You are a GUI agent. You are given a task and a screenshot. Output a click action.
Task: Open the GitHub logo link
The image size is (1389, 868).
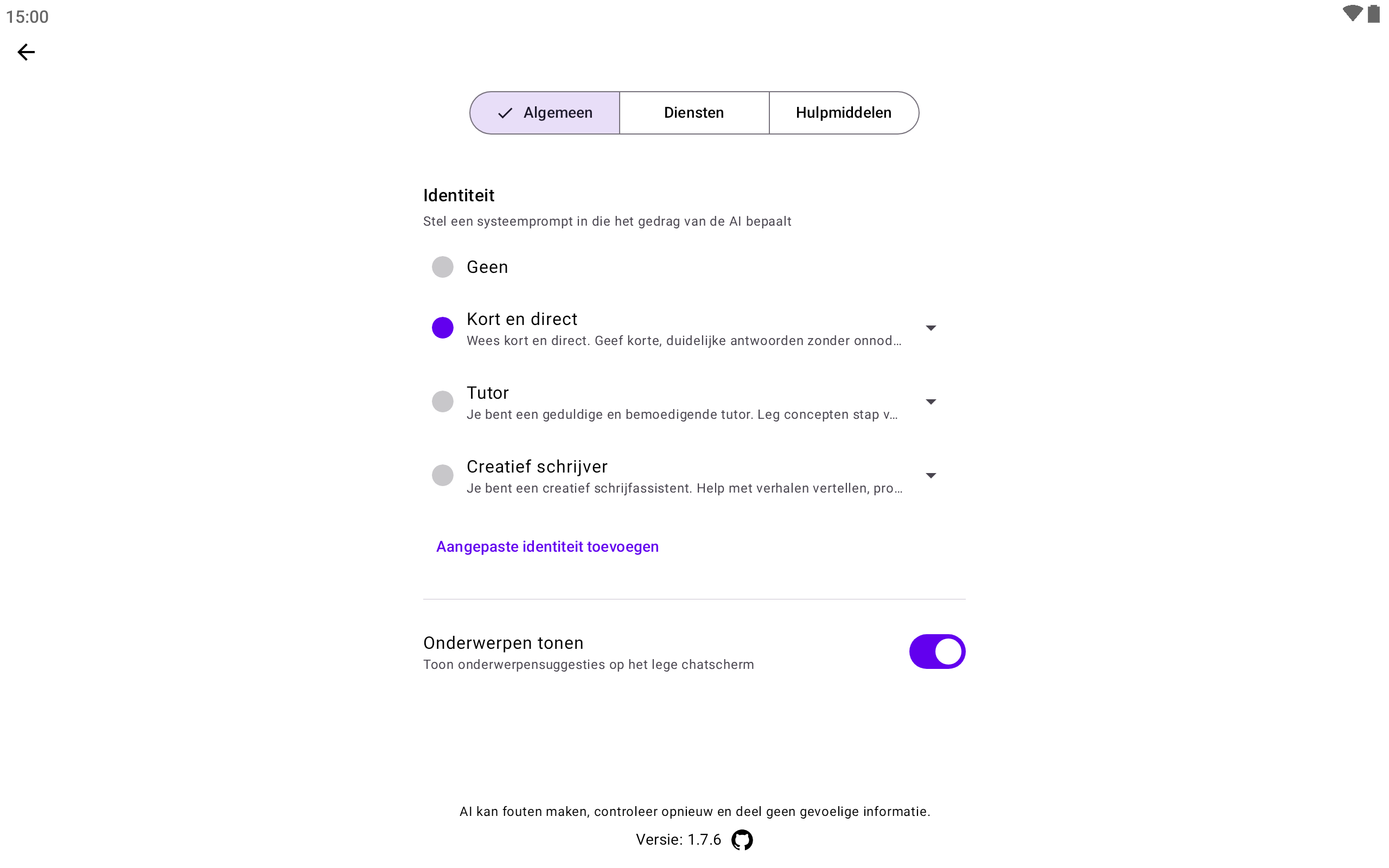(742, 840)
